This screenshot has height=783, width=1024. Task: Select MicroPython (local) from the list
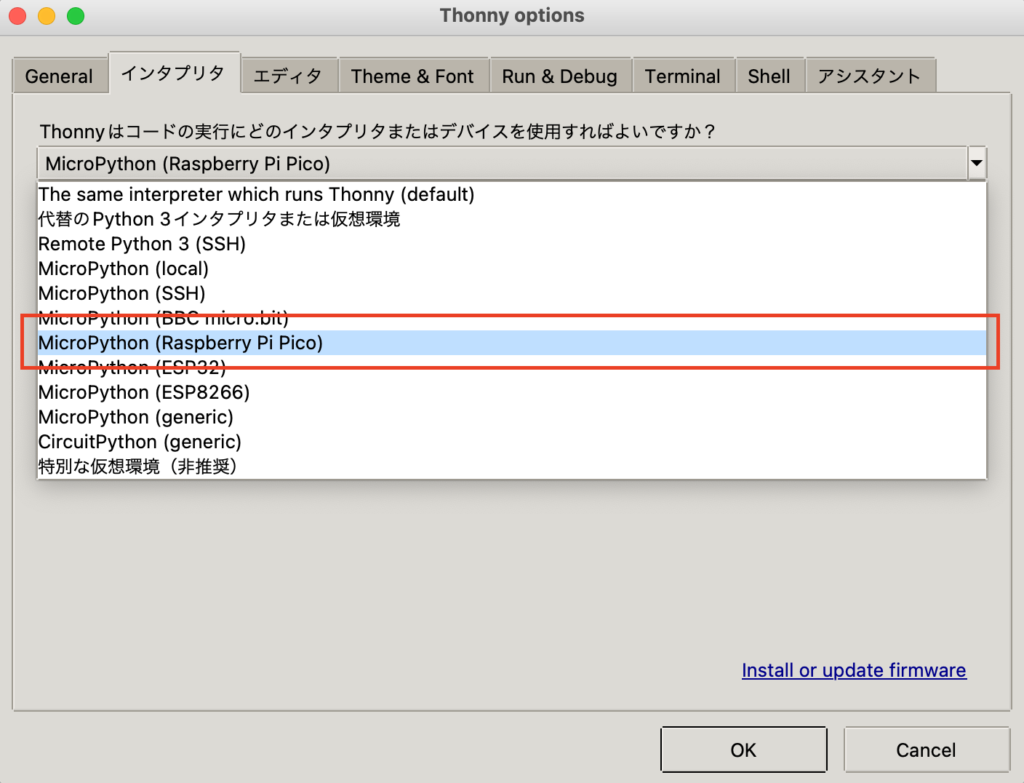pyautogui.click(x=511, y=268)
